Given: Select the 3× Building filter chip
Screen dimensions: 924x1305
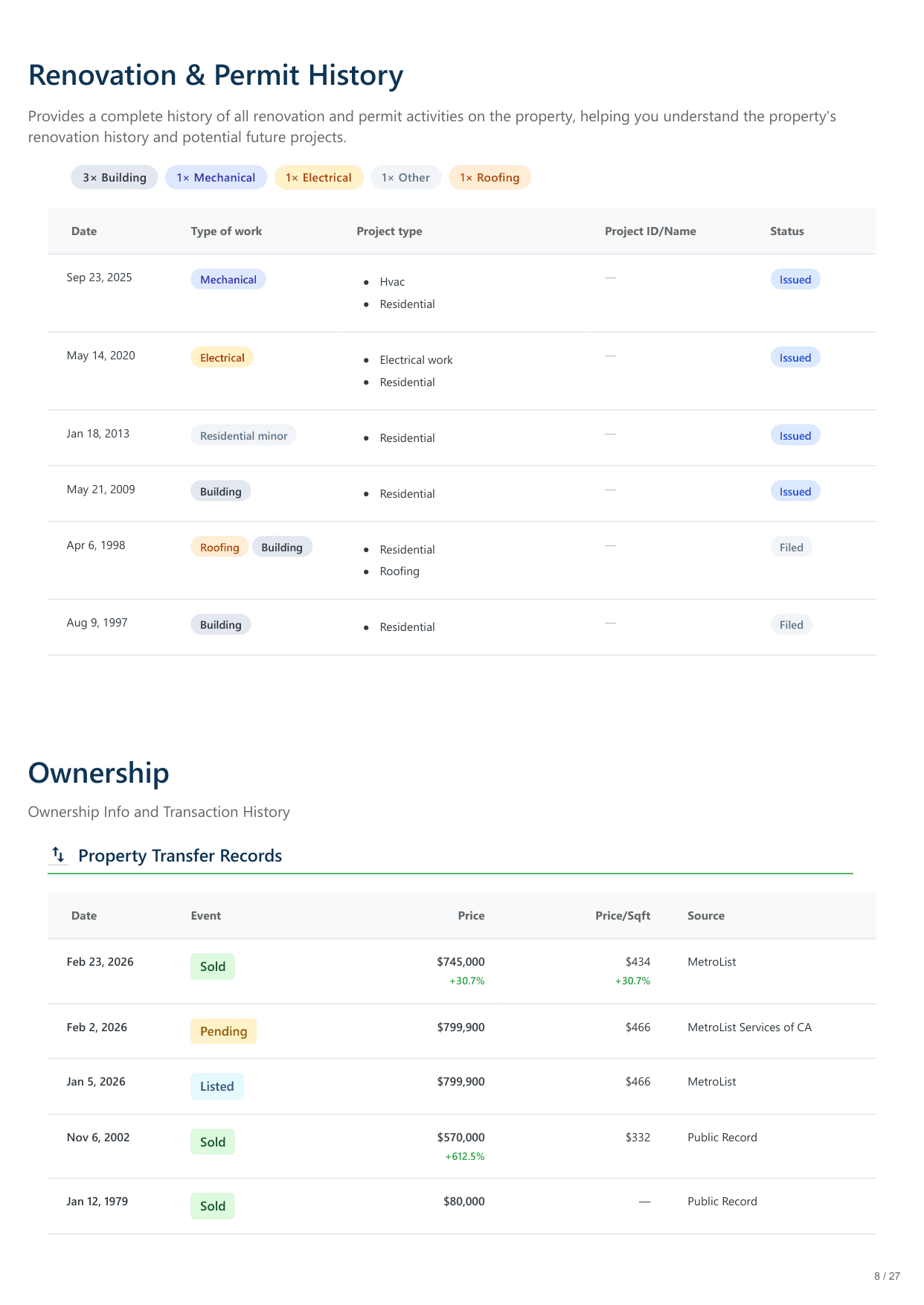Looking at the screenshot, I should click(x=115, y=177).
